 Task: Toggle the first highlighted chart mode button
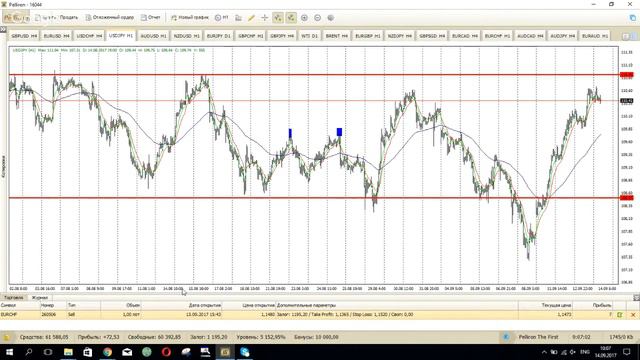(x=278, y=18)
